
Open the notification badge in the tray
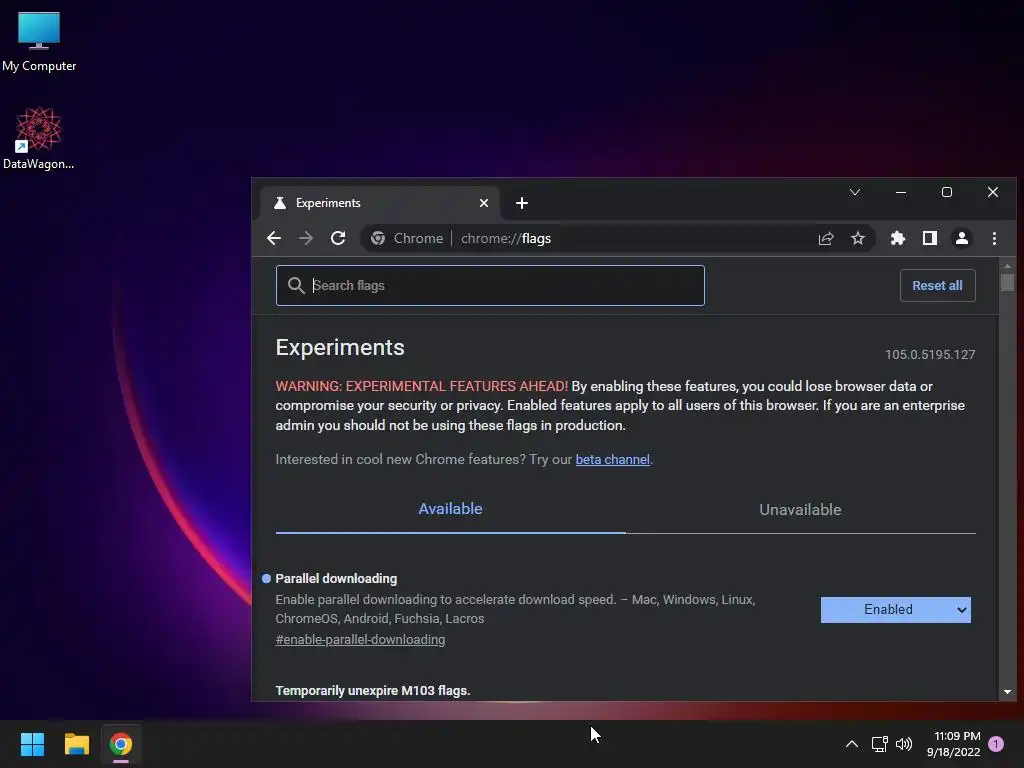pos(996,744)
